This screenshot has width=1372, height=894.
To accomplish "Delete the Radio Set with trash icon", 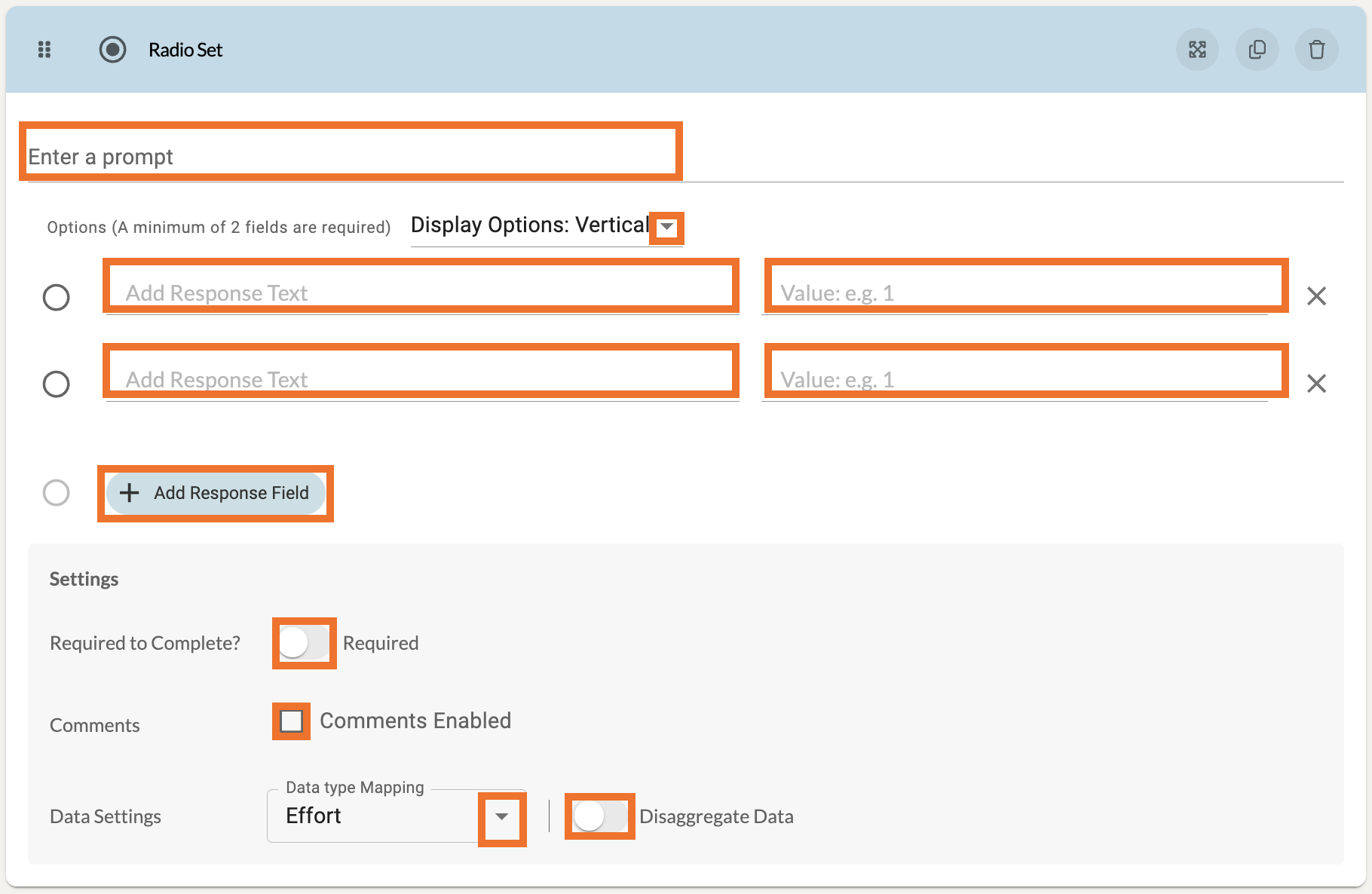I will click(x=1316, y=50).
